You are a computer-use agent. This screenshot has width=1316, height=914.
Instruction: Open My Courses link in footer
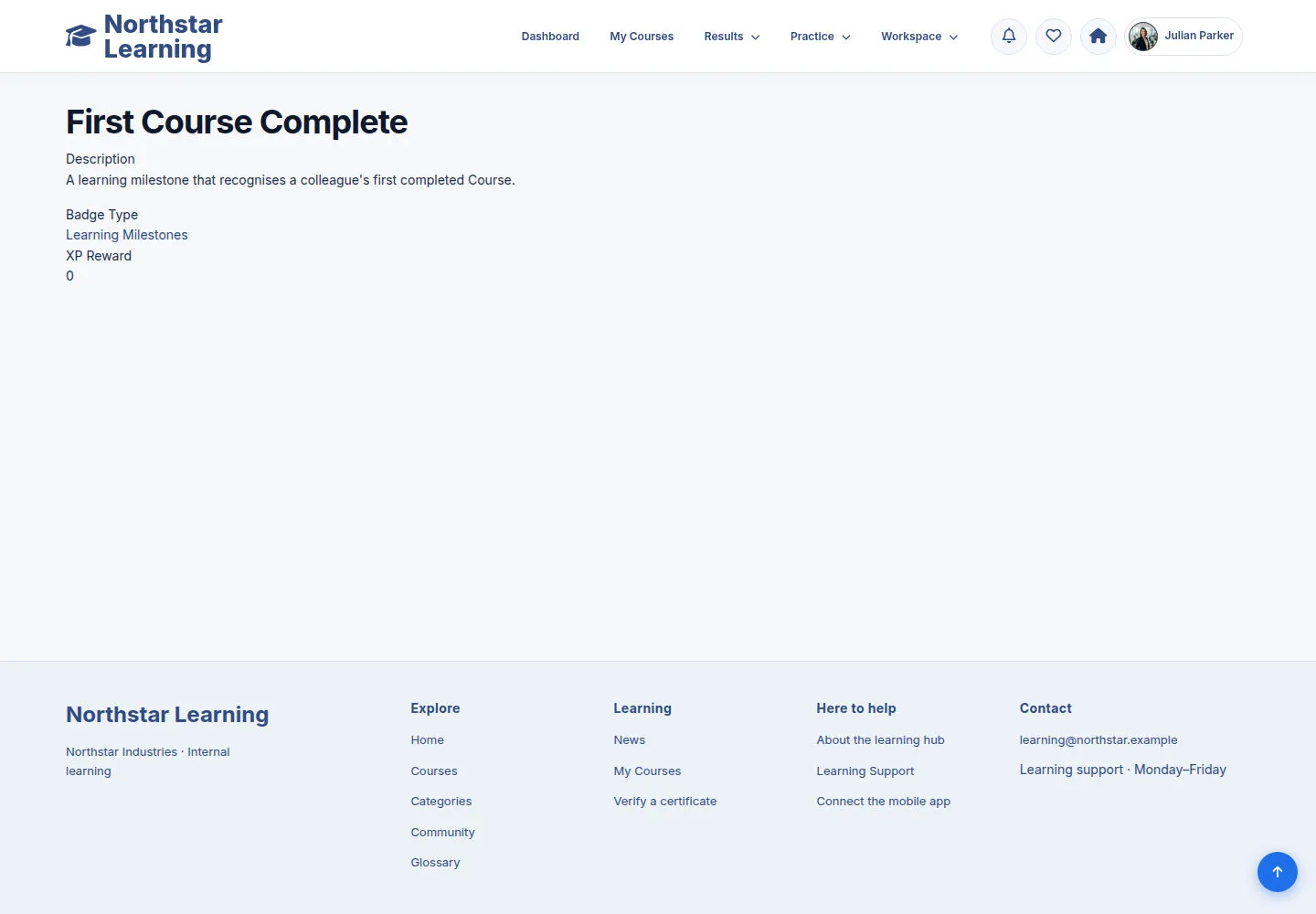[647, 771]
